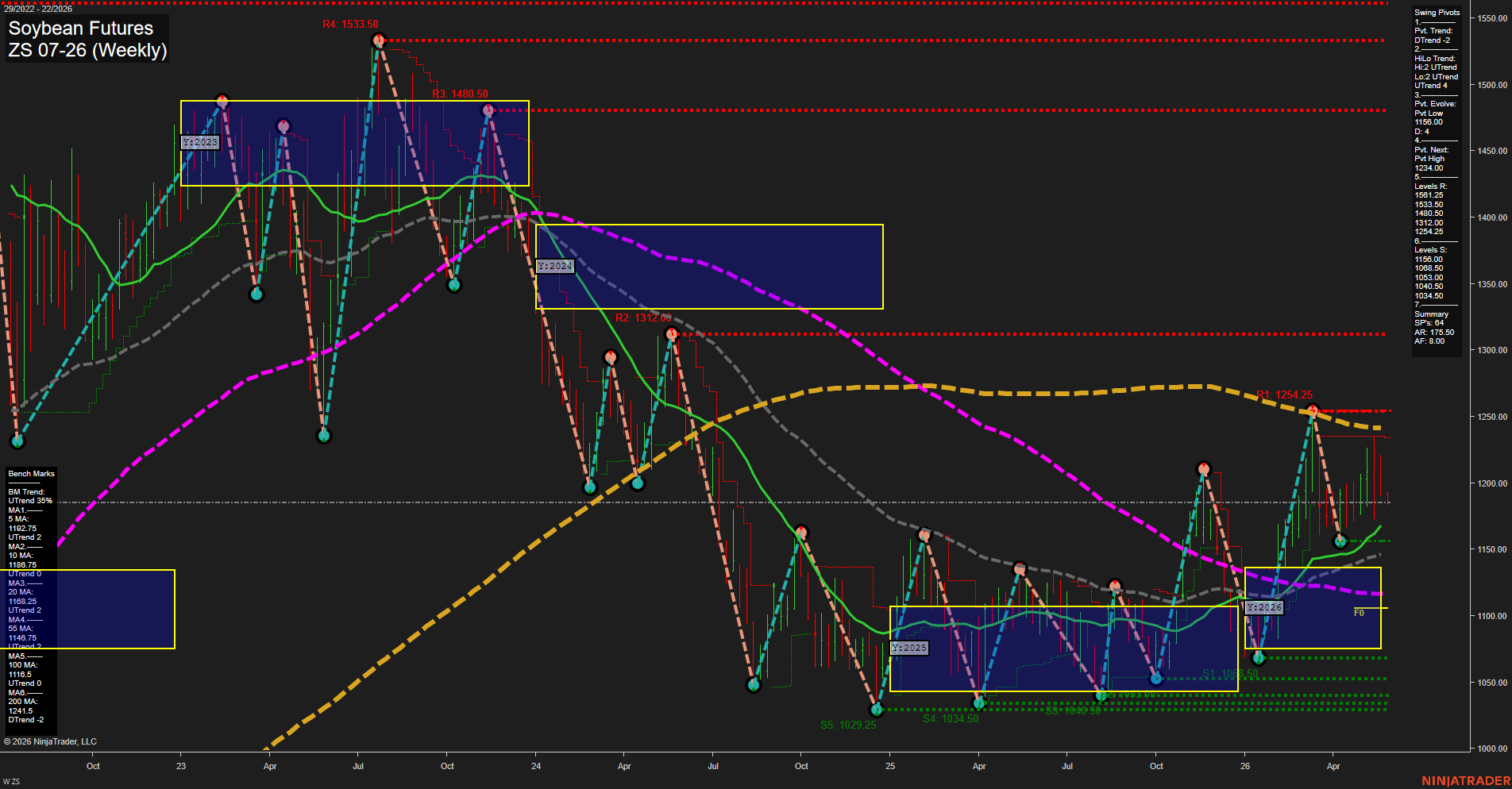The image size is (1512, 789).
Task: Click the 55 MA: label
Action: tap(20, 629)
